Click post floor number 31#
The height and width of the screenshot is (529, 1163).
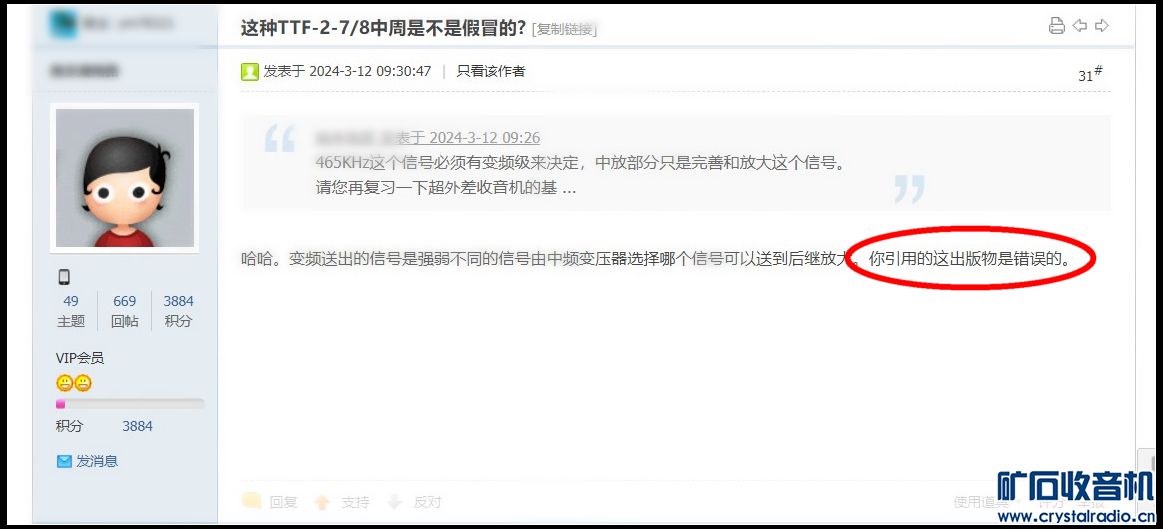click(1090, 73)
